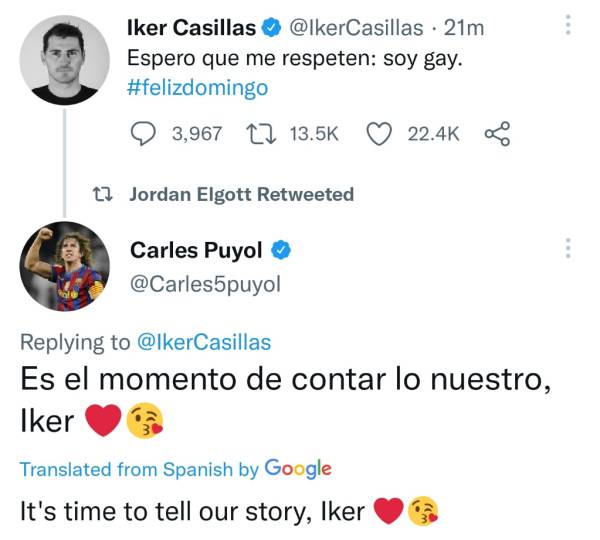This screenshot has width=600, height=540.
Task: Open the Carles Puyol display name
Action: click(198, 250)
